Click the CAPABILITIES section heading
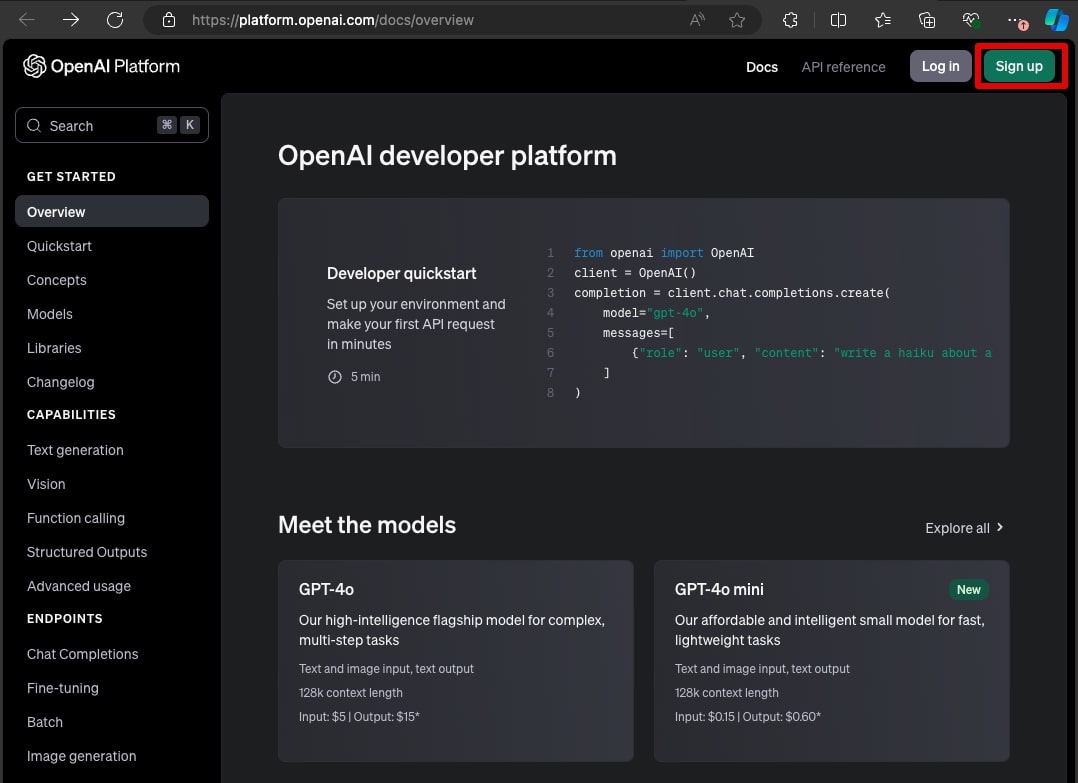 click(72, 415)
